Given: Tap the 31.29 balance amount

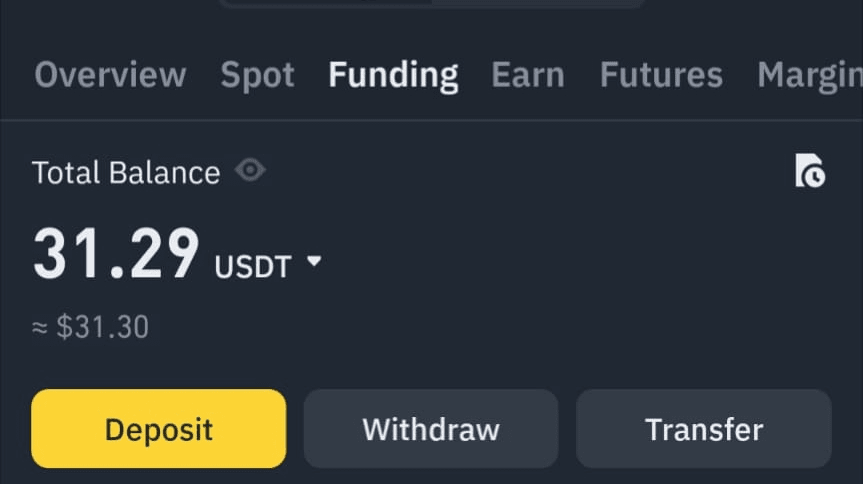Looking at the screenshot, I should [x=116, y=254].
